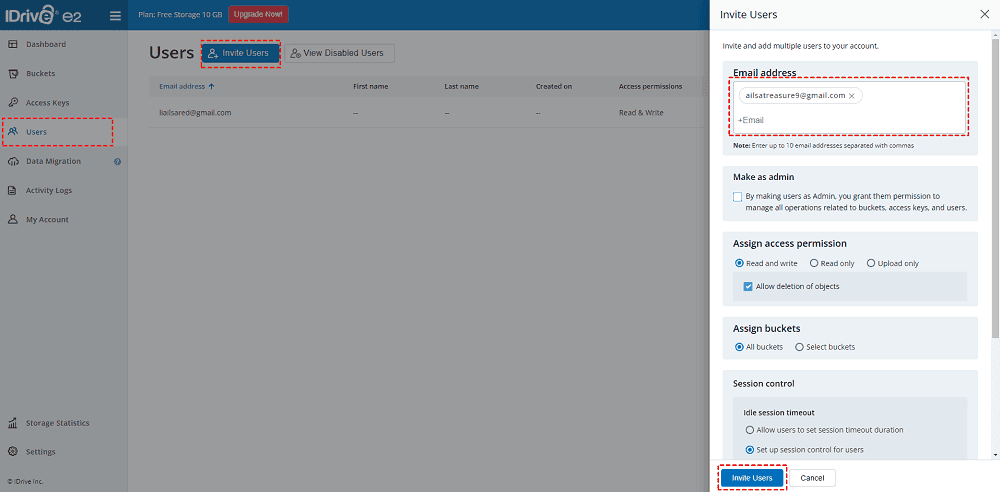Screen dimensions: 1000x492
Task: Click the IDrive e2 logo
Action: [x=45, y=15]
